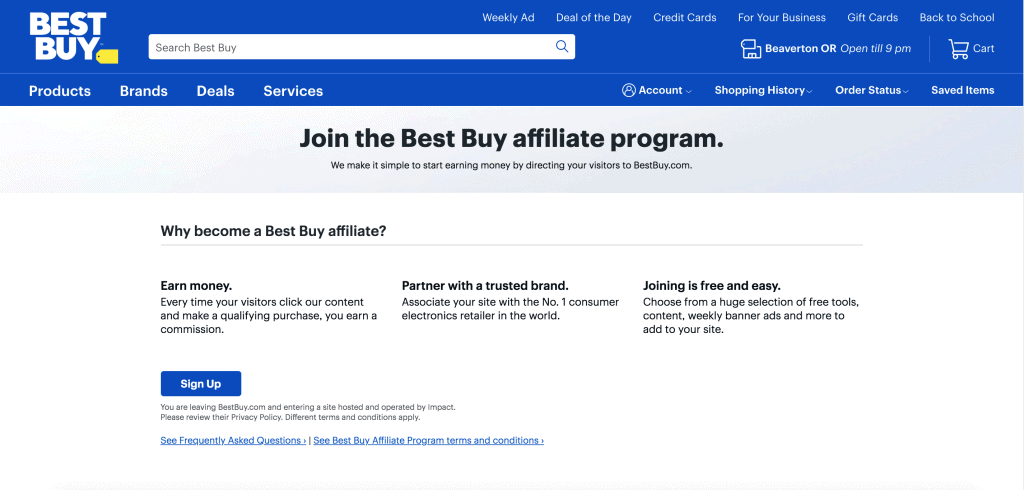This screenshot has width=1024, height=490.
Task: Click the Sign Up button
Action: (x=201, y=384)
